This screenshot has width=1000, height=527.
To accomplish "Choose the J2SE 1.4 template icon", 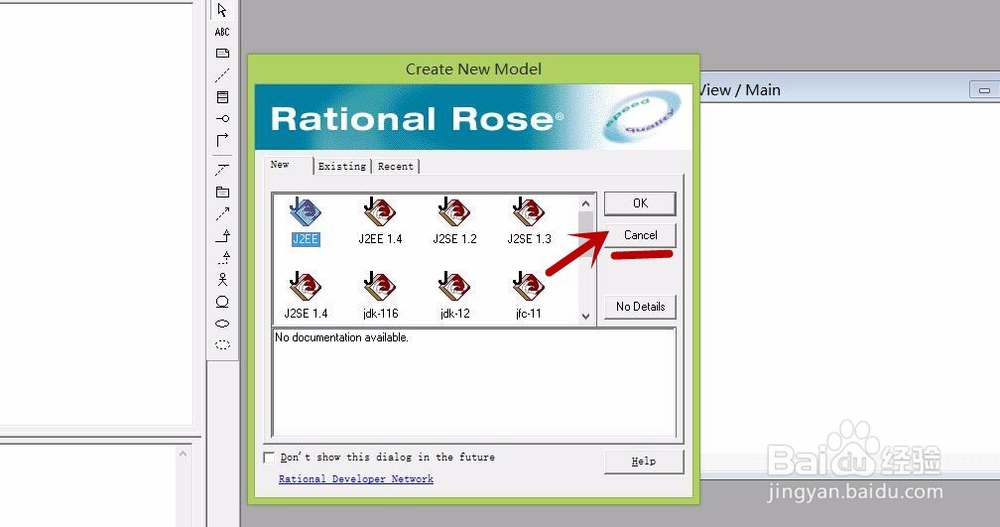I will pyautogui.click(x=305, y=296).
